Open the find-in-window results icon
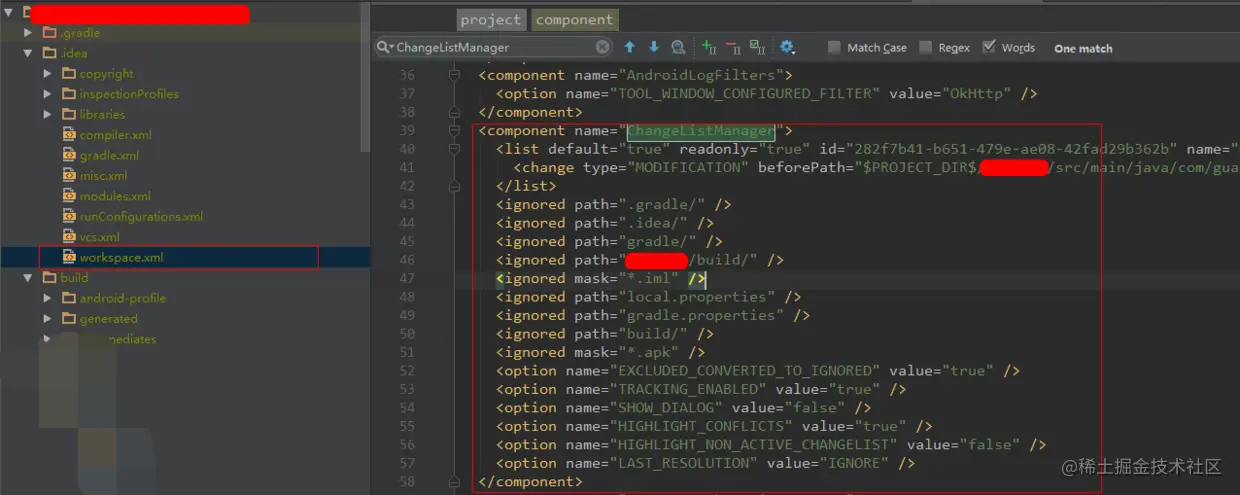 (x=679, y=47)
